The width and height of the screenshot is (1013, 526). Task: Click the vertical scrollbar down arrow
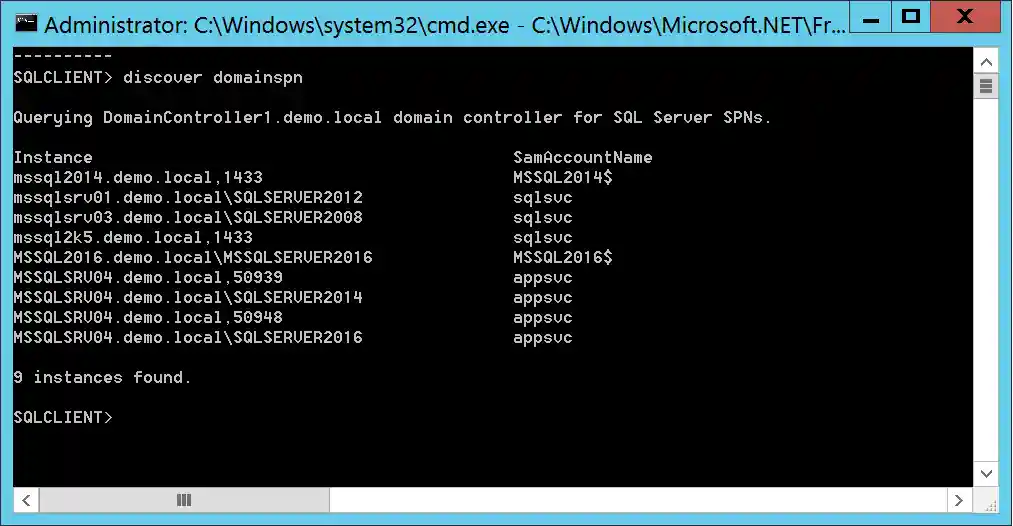986,474
